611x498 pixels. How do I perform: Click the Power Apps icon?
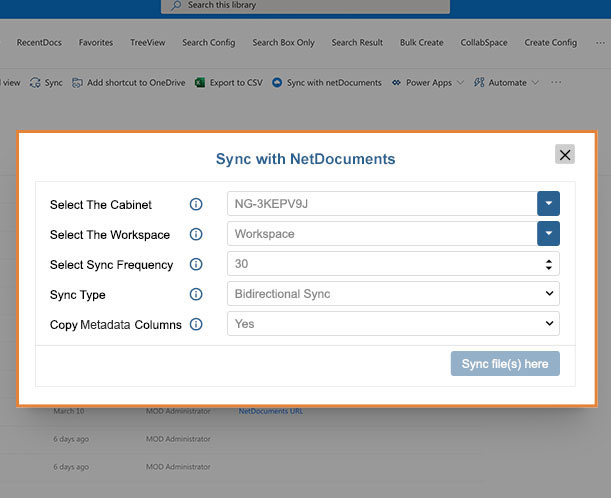[x=396, y=83]
